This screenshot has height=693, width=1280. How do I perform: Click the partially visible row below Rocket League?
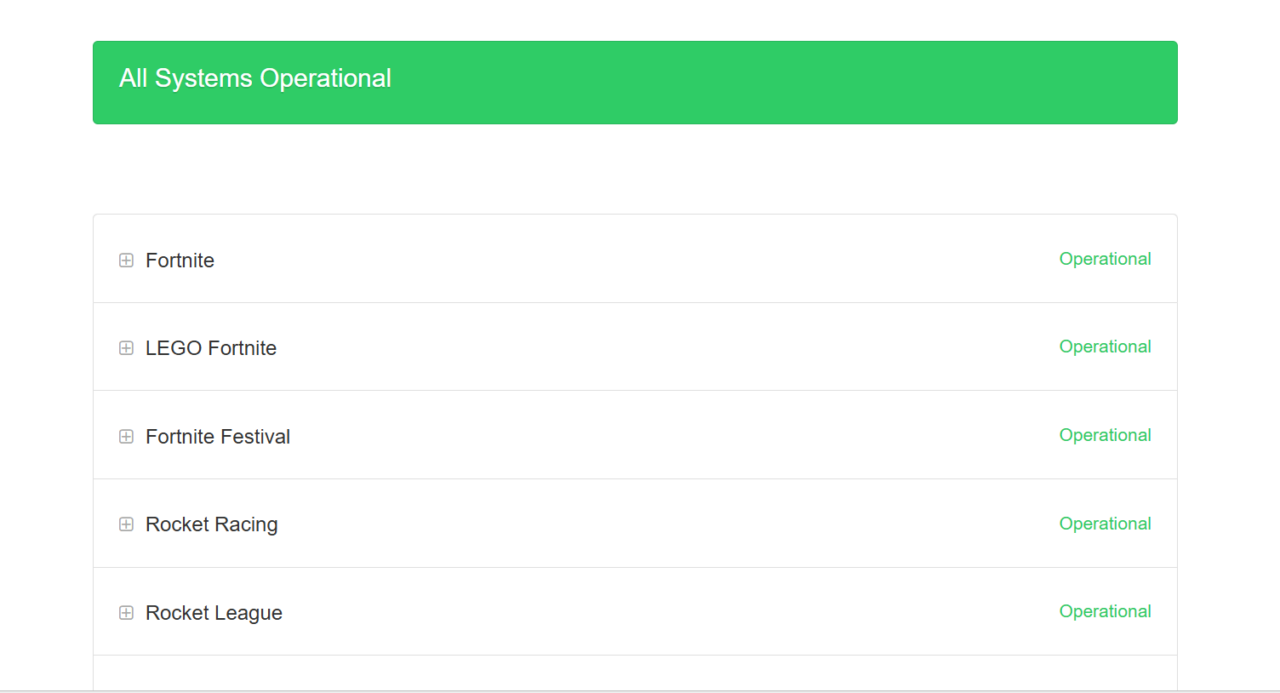pyautogui.click(x=635, y=673)
